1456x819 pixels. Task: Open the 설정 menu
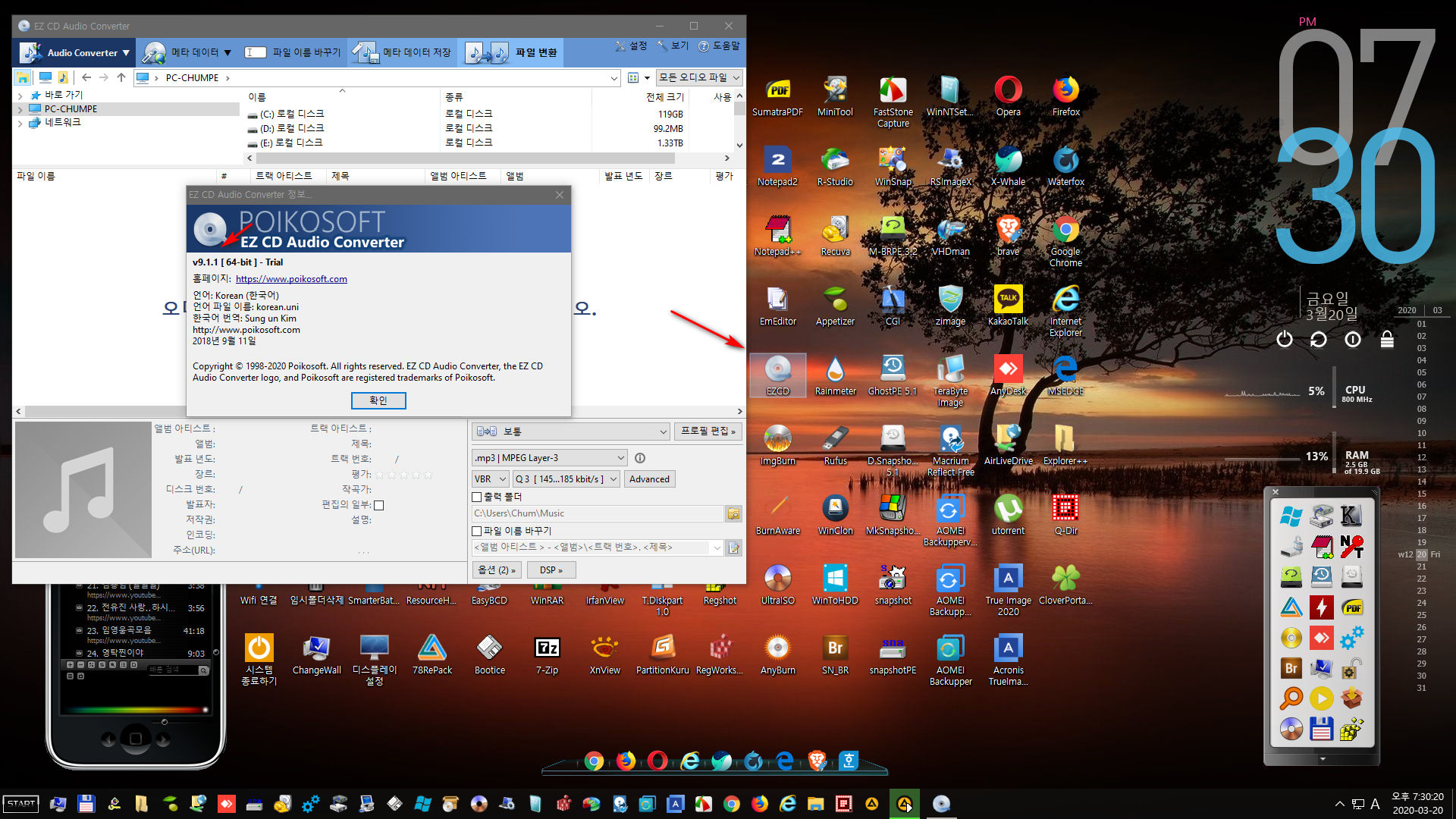[631, 46]
